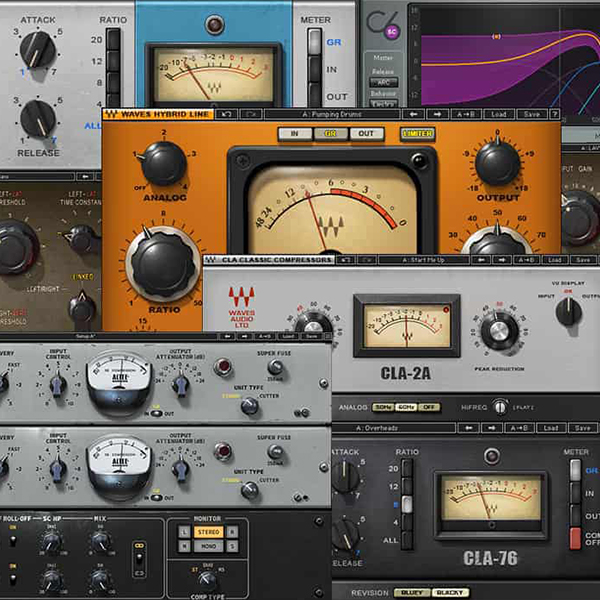Click Save in the Hybrid Line toolbar
The height and width of the screenshot is (600, 600).
pos(532,114)
